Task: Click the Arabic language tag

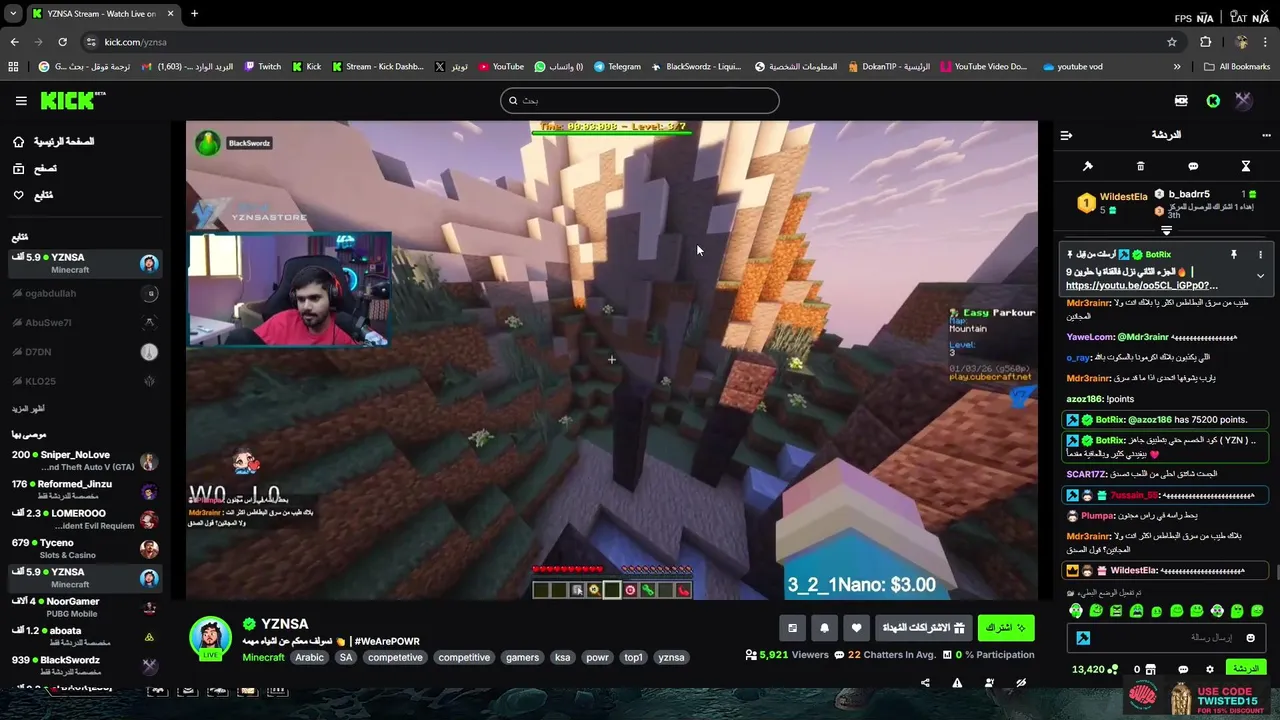Action: [x=309, y=658]
